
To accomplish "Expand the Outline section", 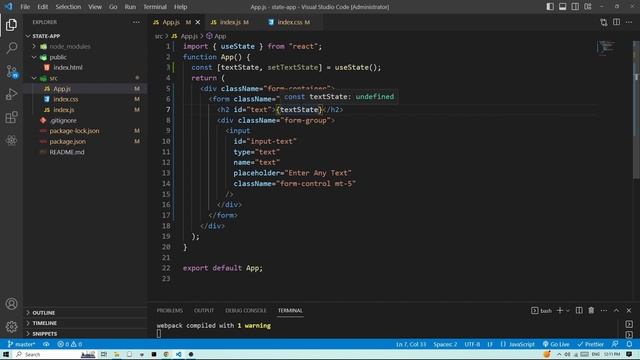I will (x=44, y=313).
